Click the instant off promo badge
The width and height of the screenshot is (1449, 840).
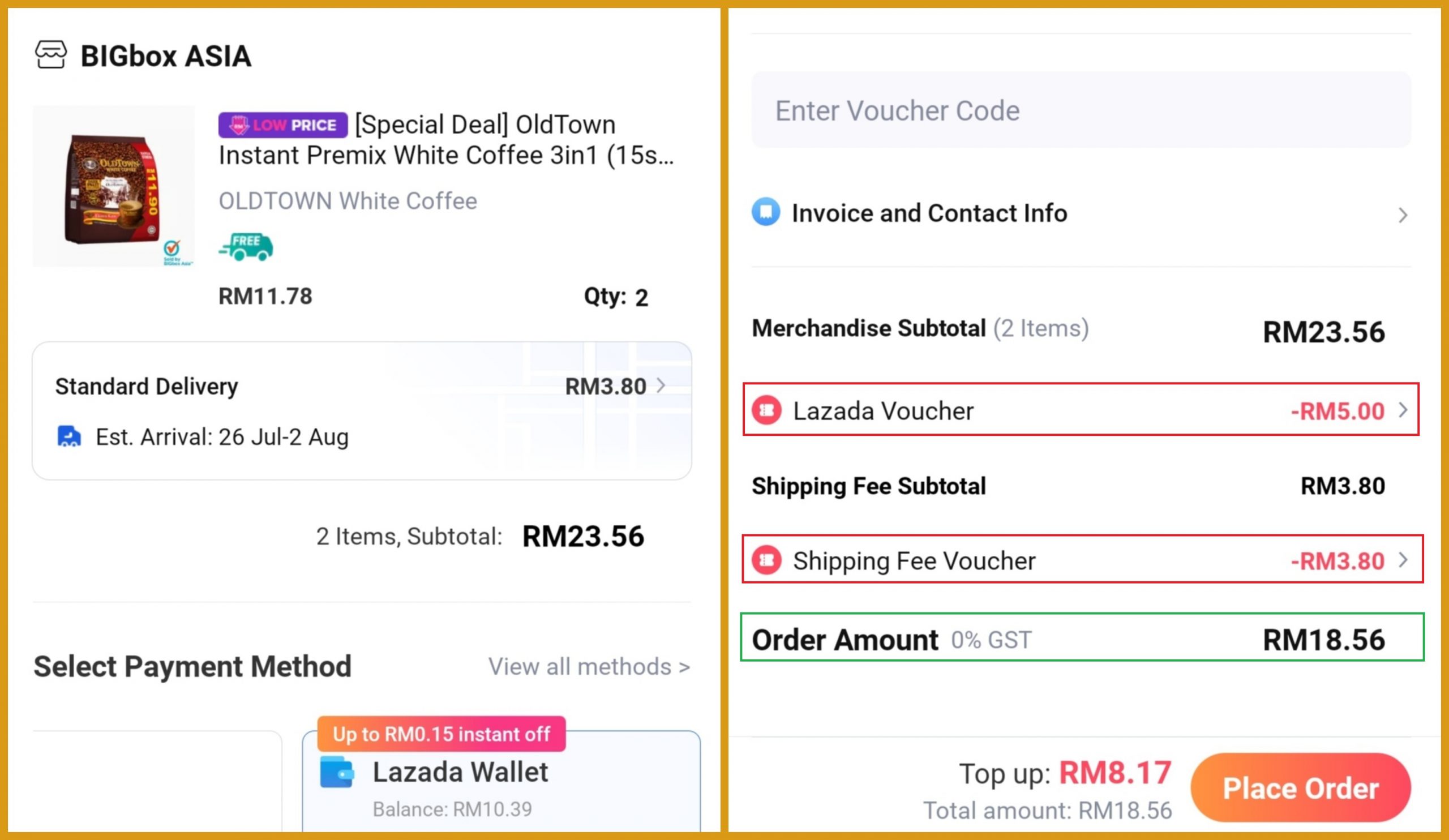(x=441, y=734)
